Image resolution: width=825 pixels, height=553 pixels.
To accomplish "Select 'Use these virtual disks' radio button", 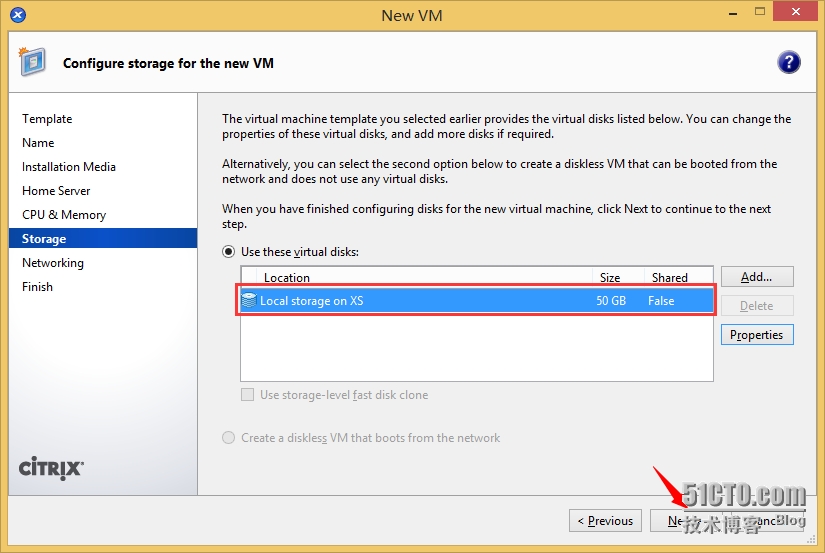I will pos(229,252).
